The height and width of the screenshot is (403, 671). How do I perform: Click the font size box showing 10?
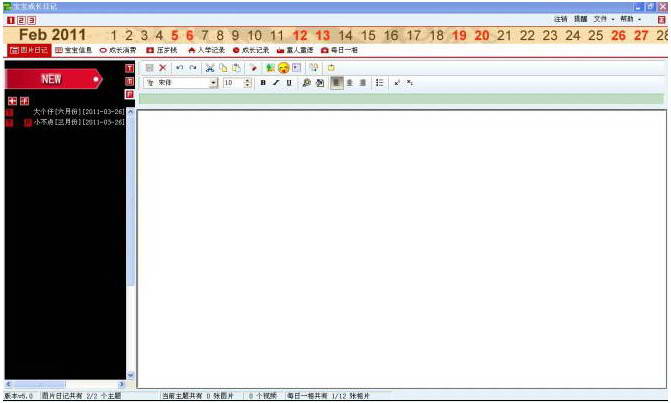point(233,83)
